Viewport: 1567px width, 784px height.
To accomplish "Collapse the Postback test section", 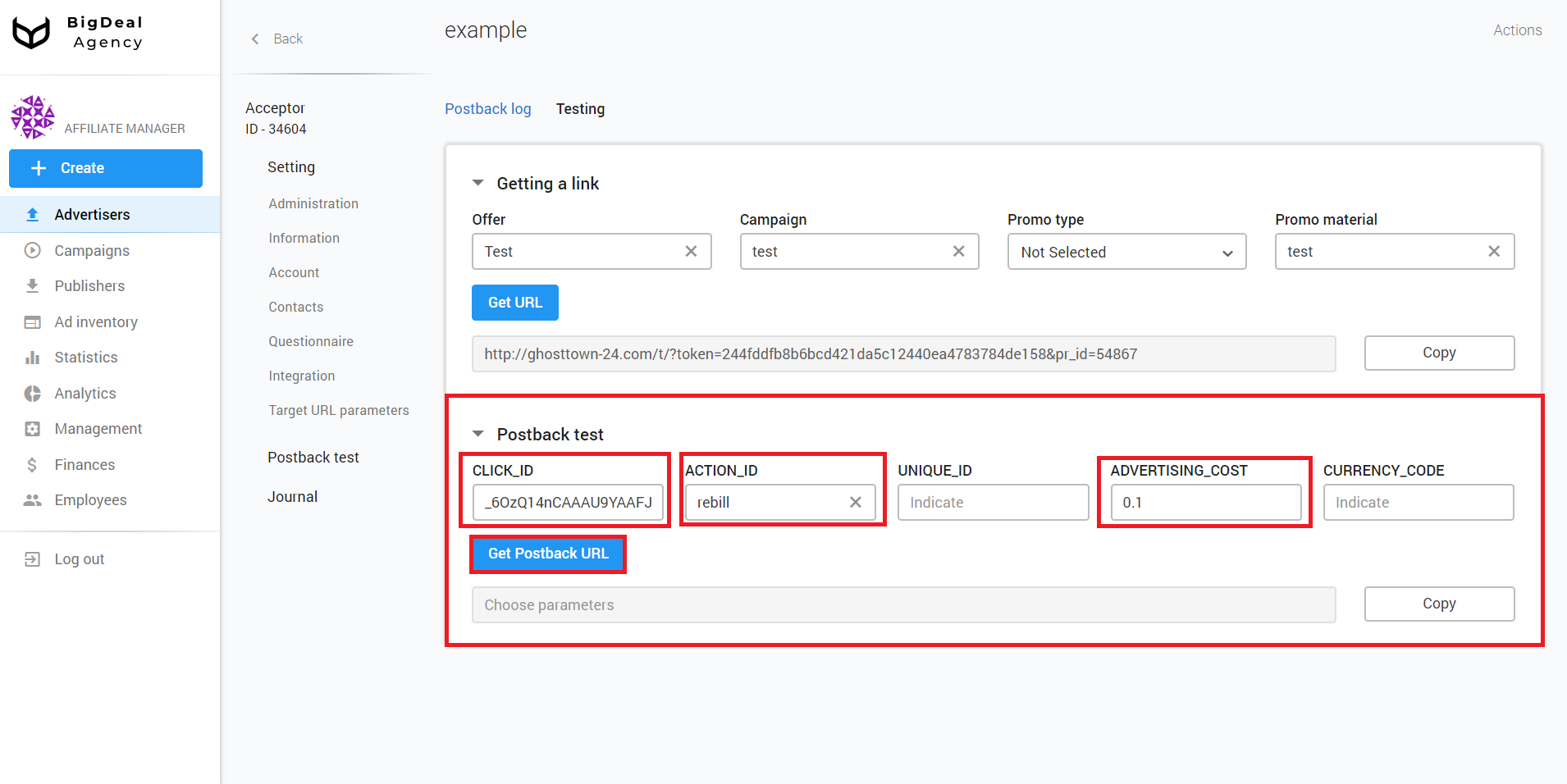I will [x=478, y=434].
